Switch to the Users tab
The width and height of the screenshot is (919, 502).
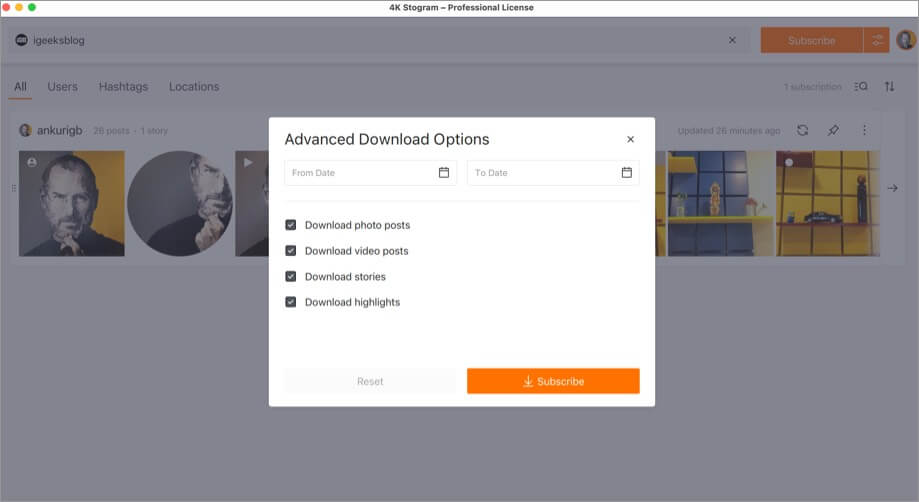[62, 87]
